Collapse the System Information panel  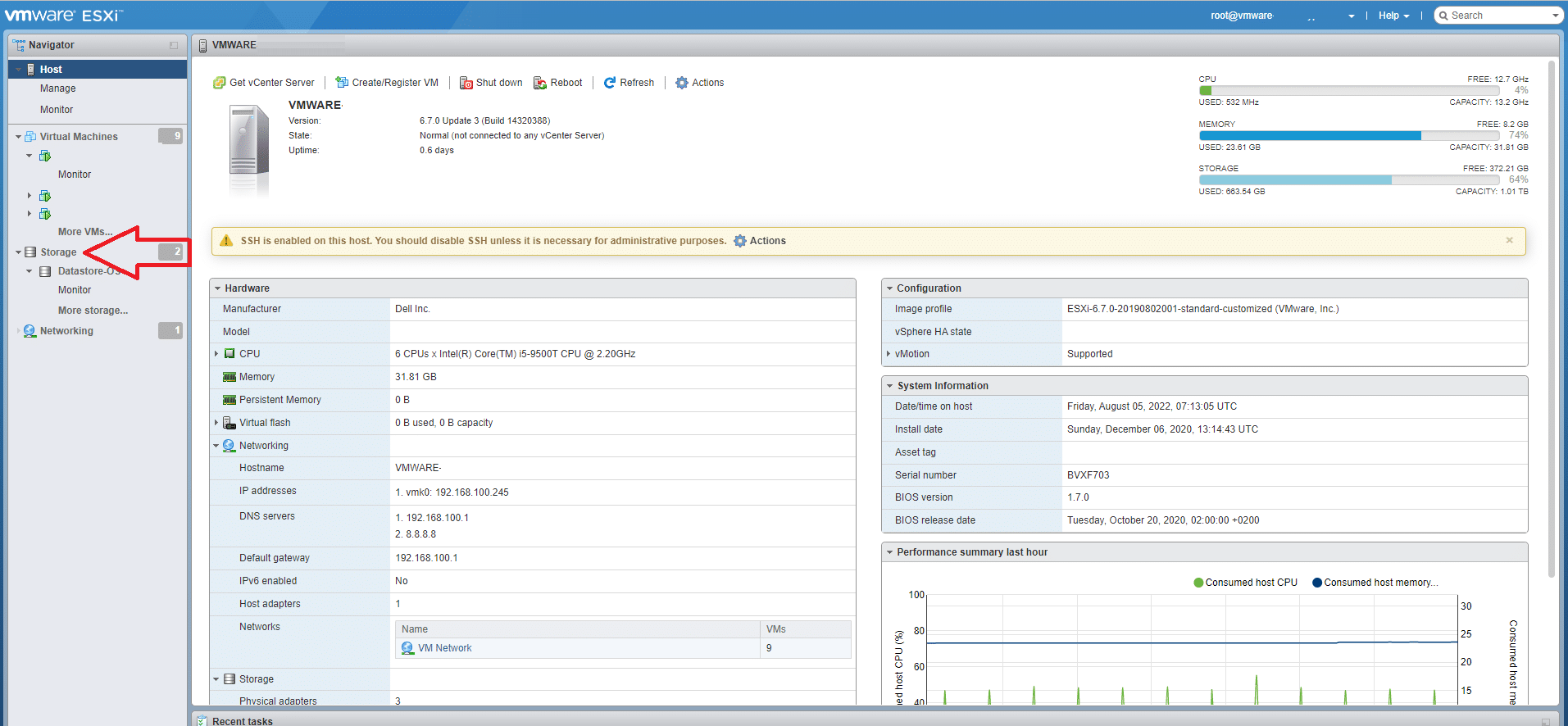coord(889,386)
